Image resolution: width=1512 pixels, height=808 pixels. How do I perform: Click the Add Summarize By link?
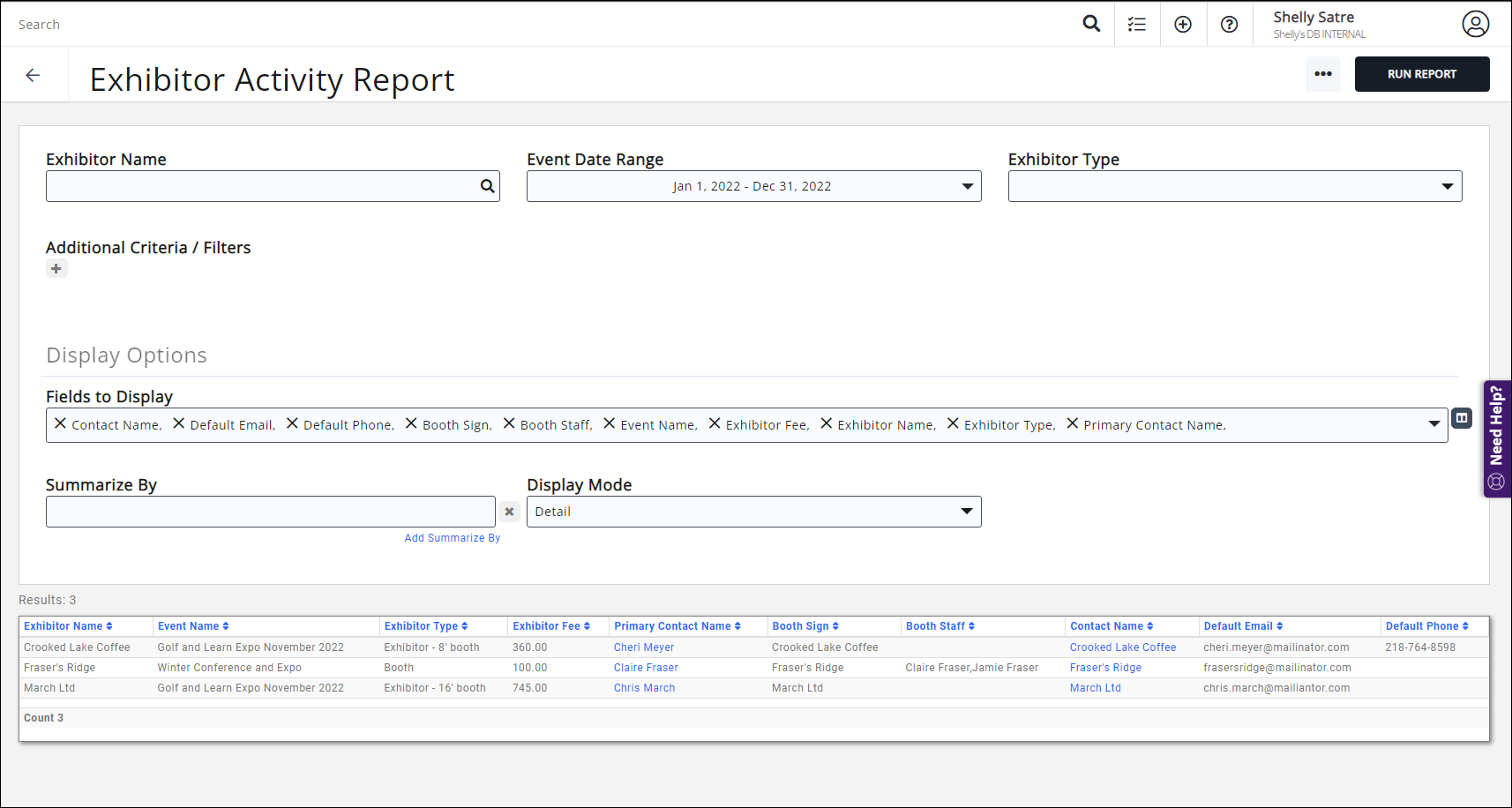point(452,538)
